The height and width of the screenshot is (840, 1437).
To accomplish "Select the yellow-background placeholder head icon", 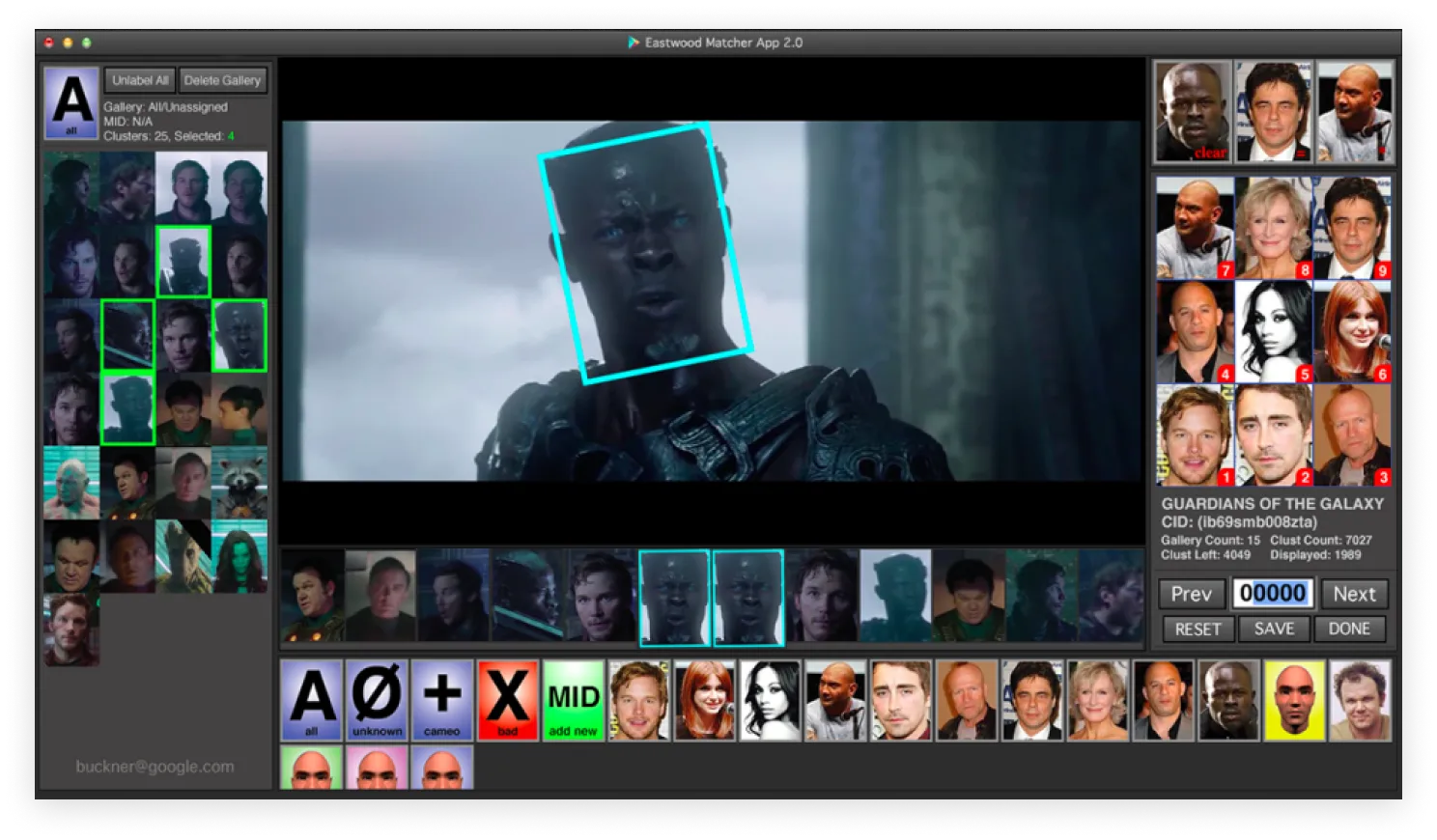I will click(x=1294, y=700).
